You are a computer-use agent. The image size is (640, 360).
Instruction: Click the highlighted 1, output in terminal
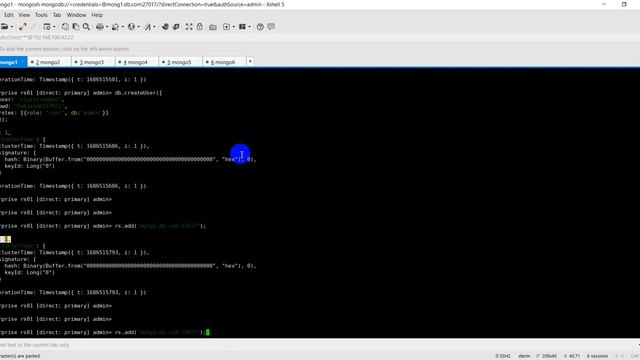tap(5, 239)
